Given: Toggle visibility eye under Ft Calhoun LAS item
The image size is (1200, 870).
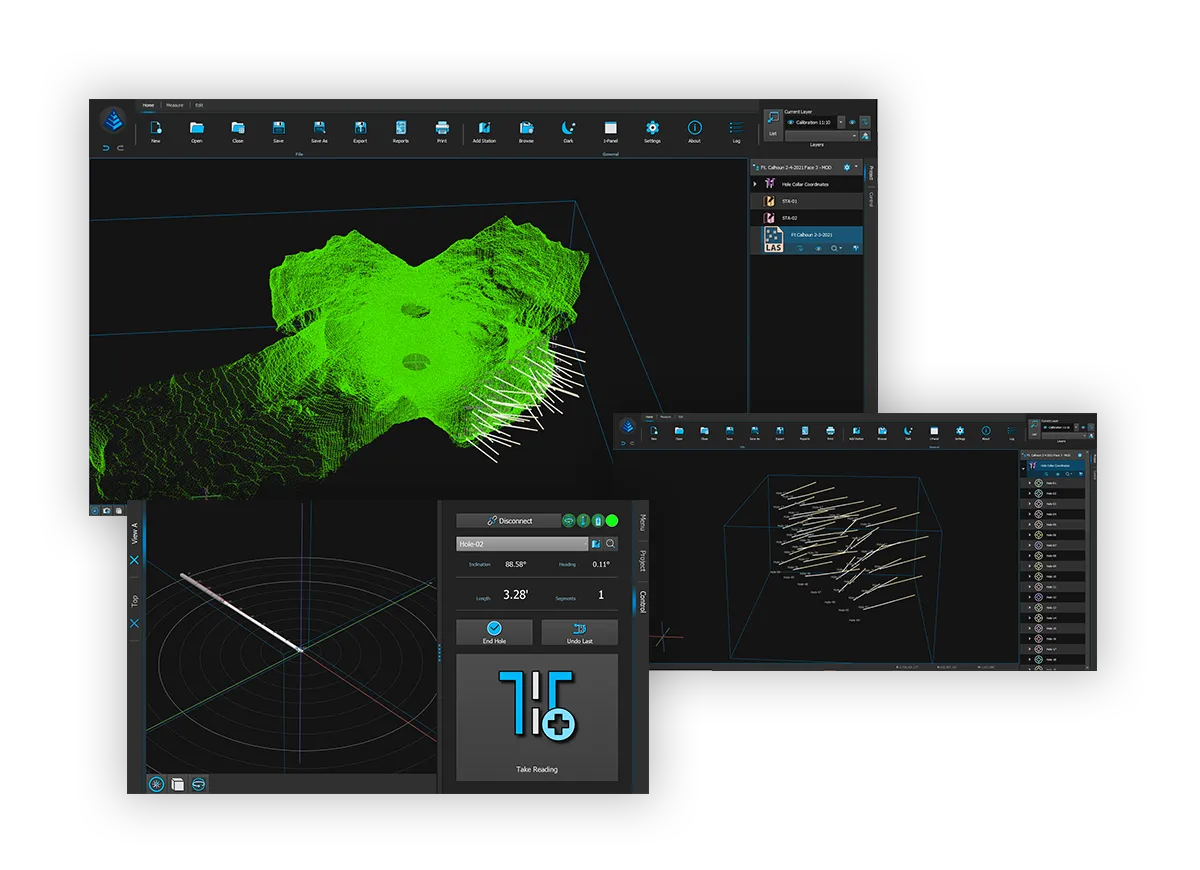Looking at the screenshot, I should [818, 248].
